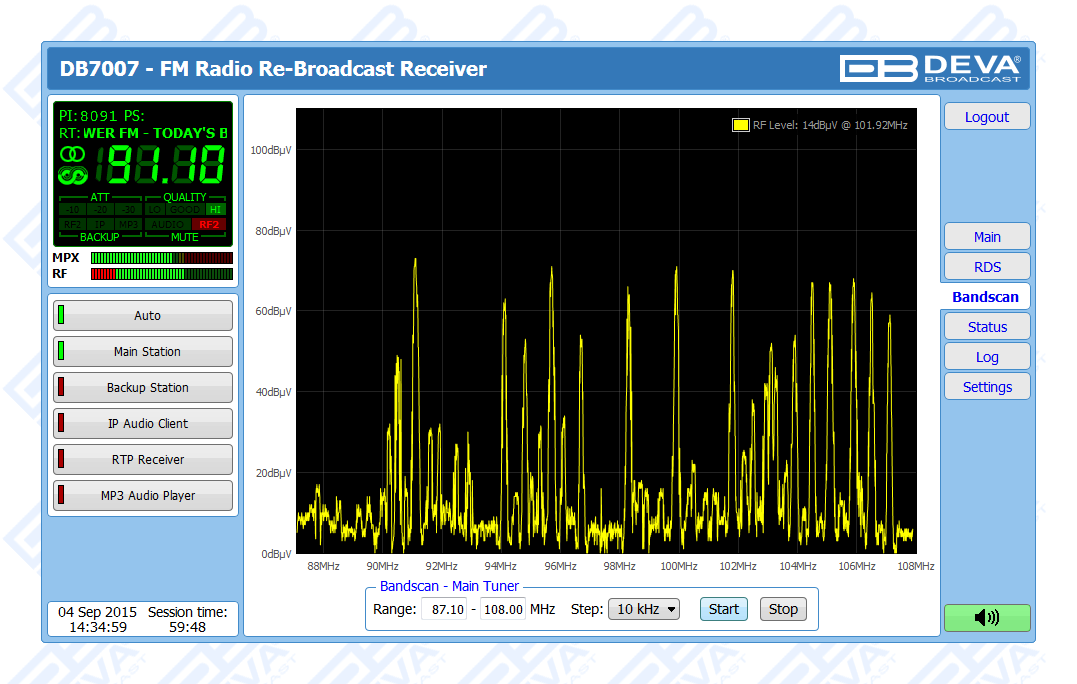Go to the Status tab
Viewport: 1077px width, 684px height.
[x=987, y=327]
